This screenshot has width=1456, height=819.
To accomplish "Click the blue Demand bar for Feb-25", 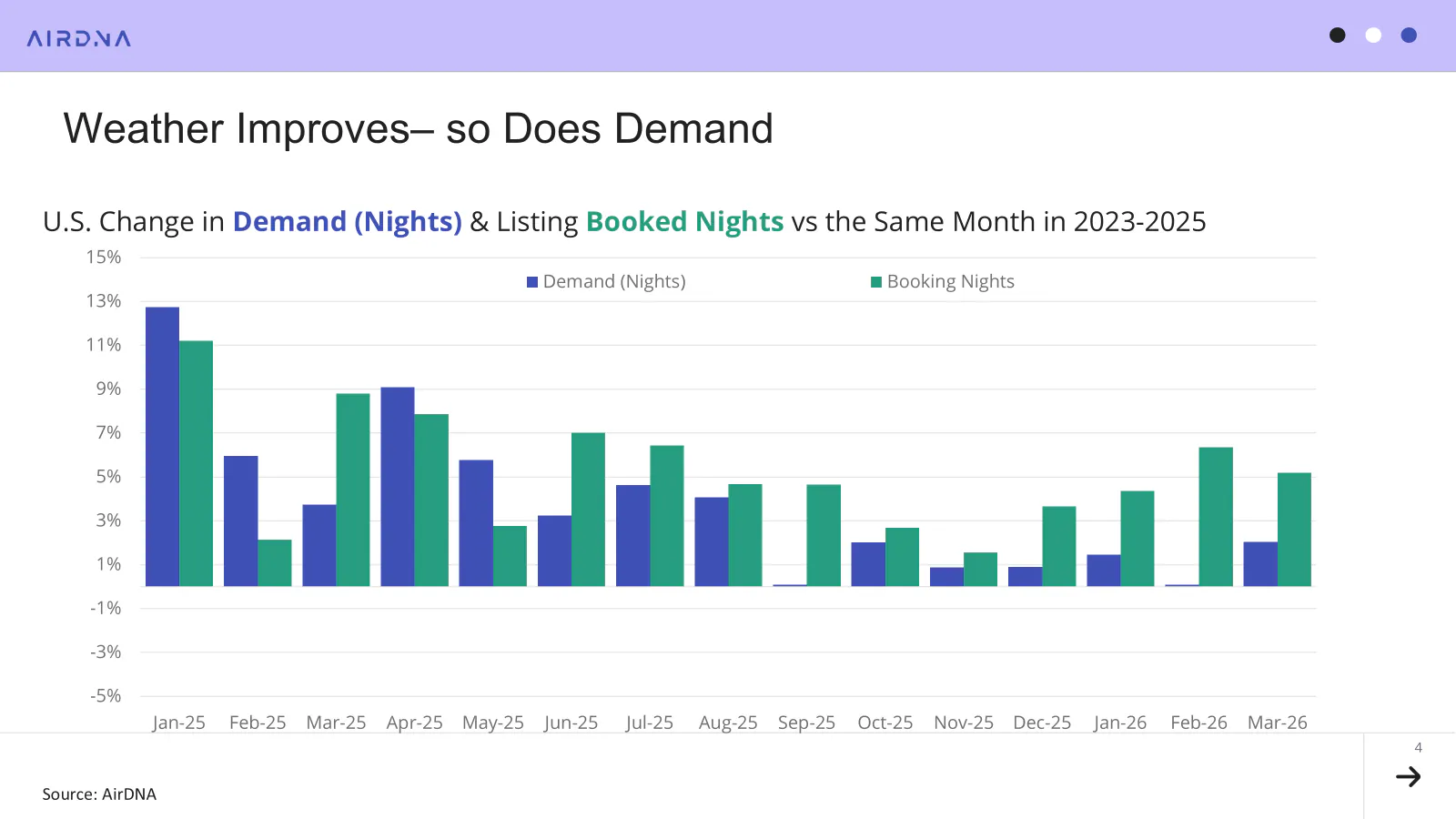I will [241, 521].
